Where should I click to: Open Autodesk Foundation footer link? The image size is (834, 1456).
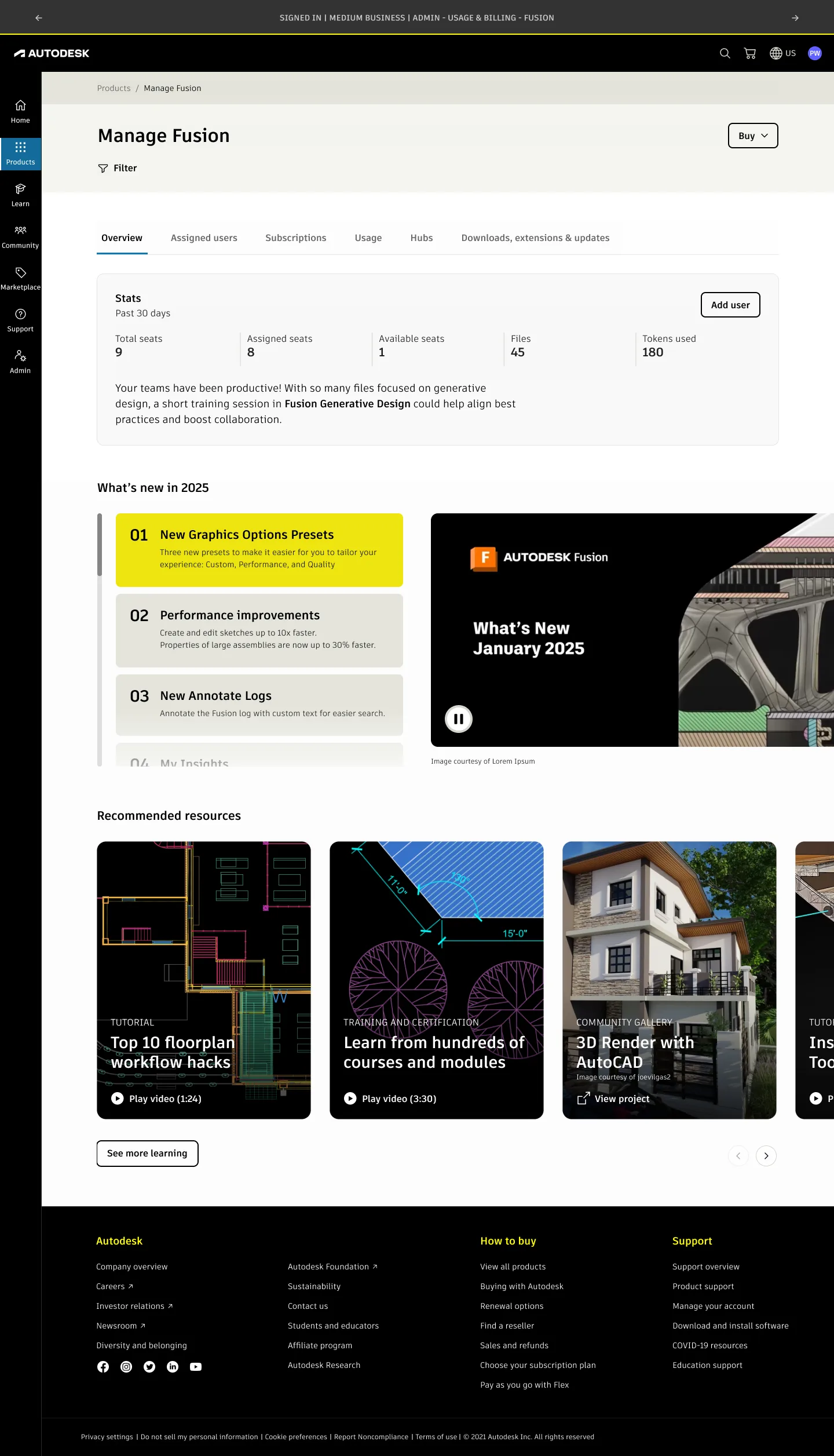(332, 1267)
